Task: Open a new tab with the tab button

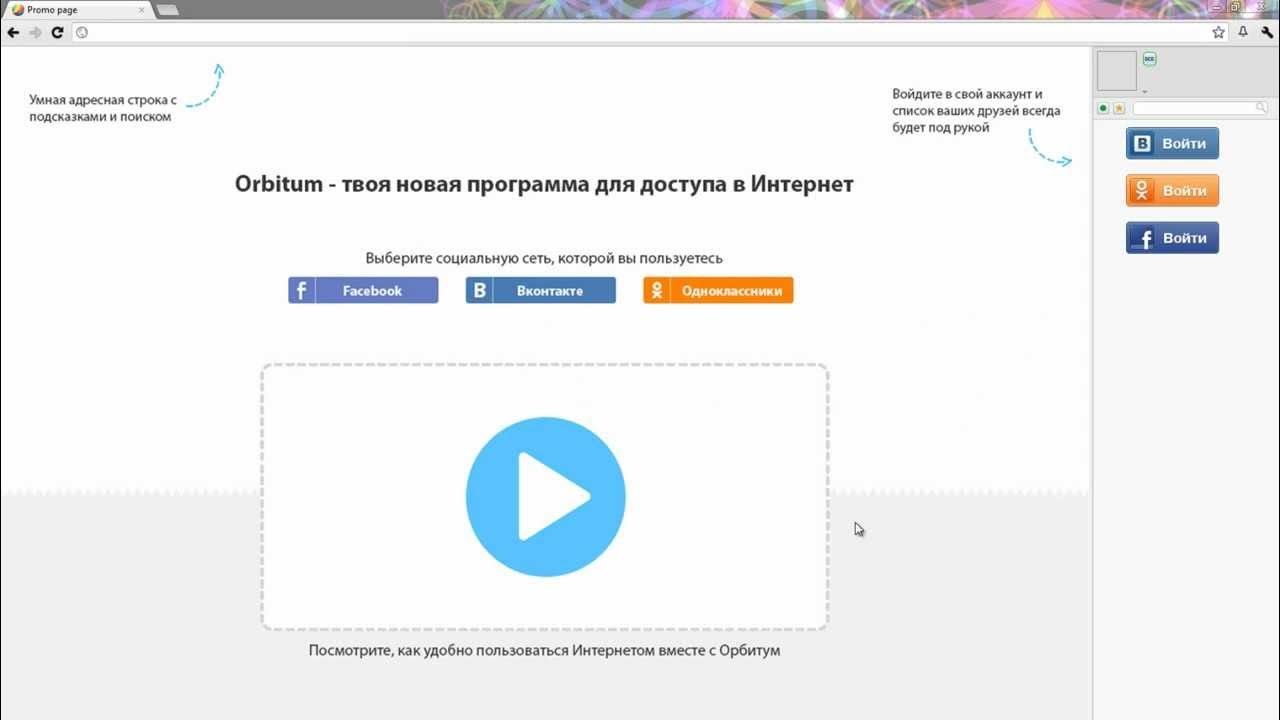Action: click(167, 10)
